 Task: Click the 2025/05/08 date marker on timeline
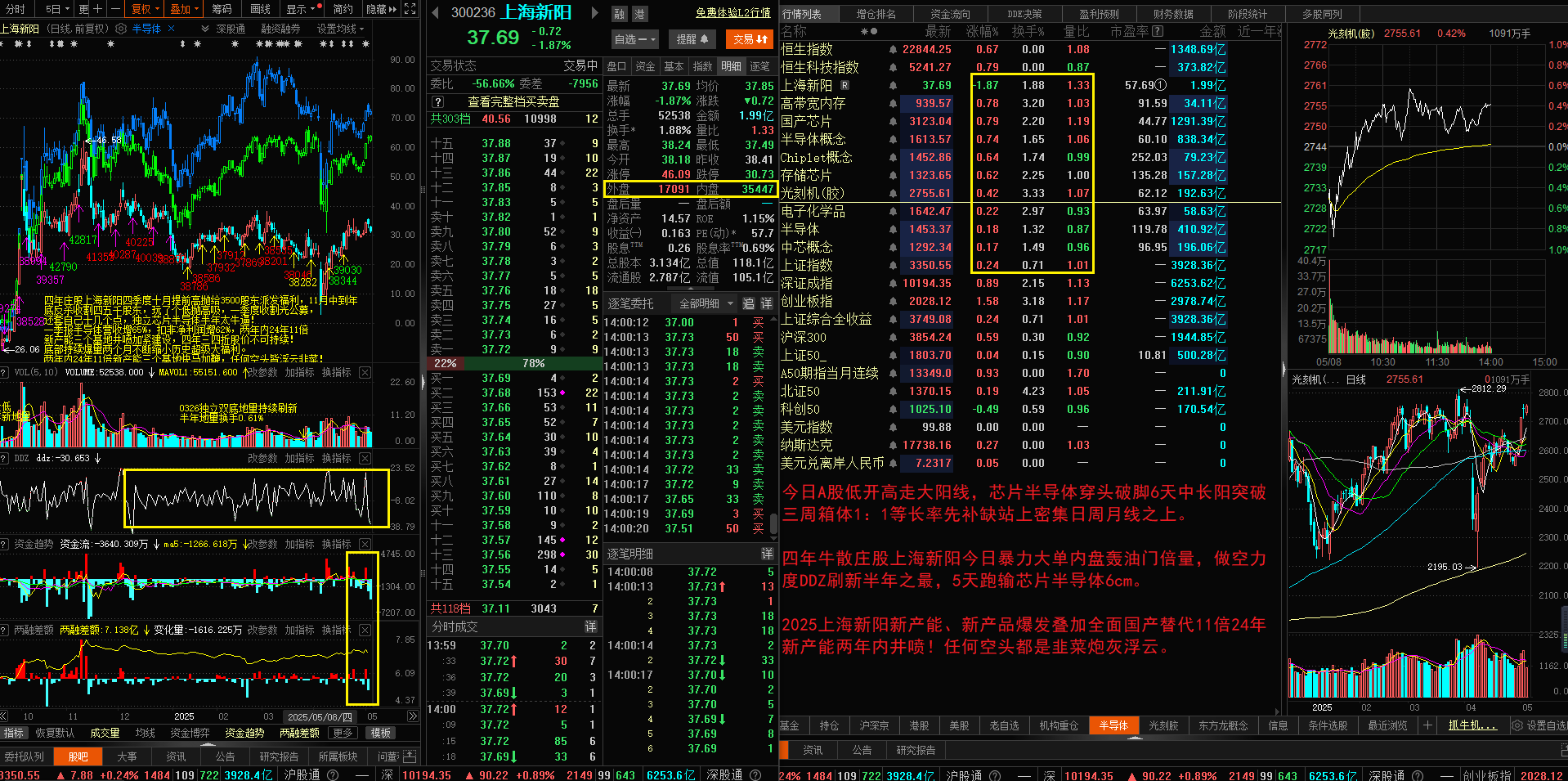(x=320, y=716)
